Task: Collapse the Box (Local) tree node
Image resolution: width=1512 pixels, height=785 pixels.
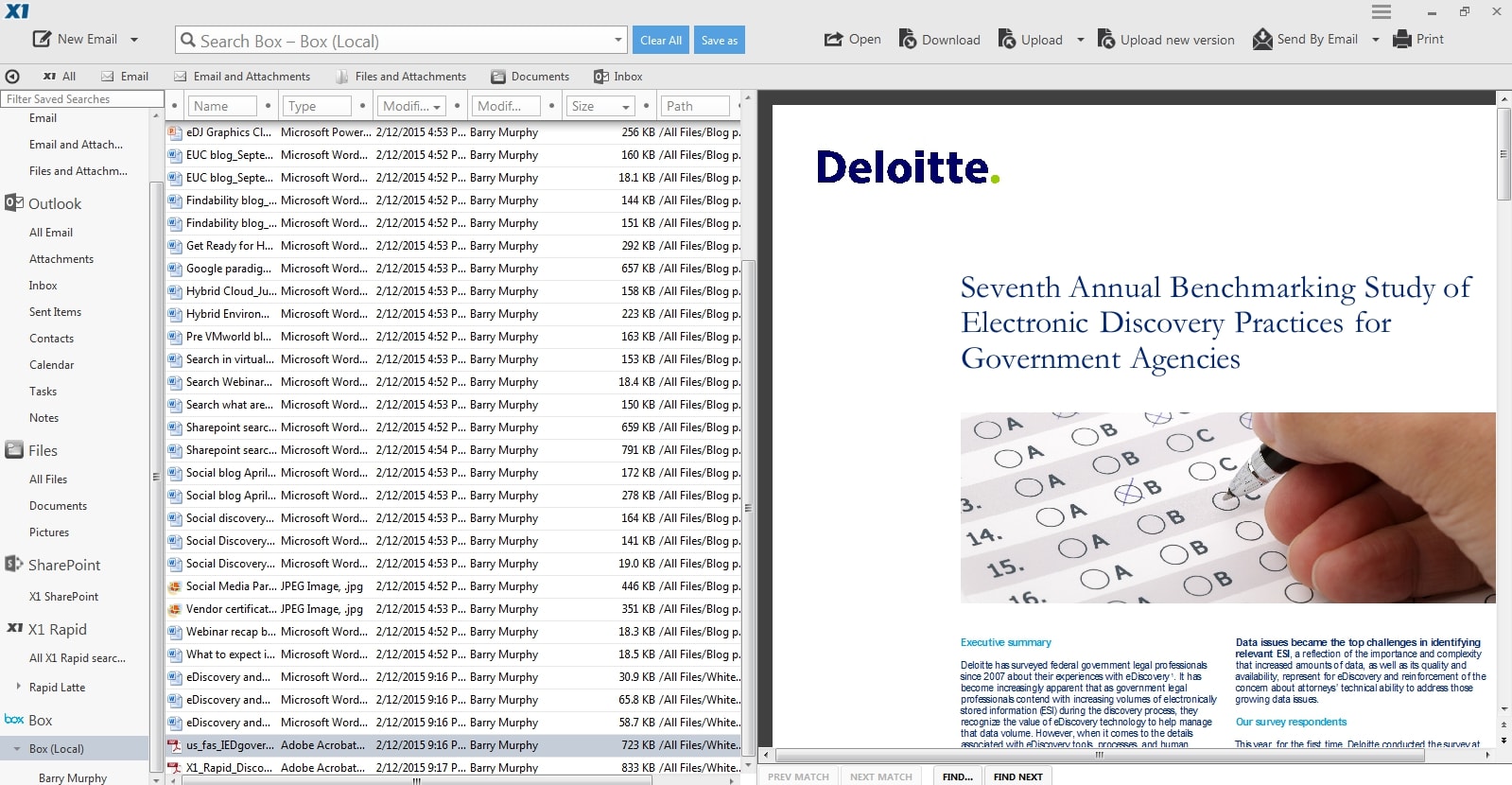Action: (x=17, y=748)
